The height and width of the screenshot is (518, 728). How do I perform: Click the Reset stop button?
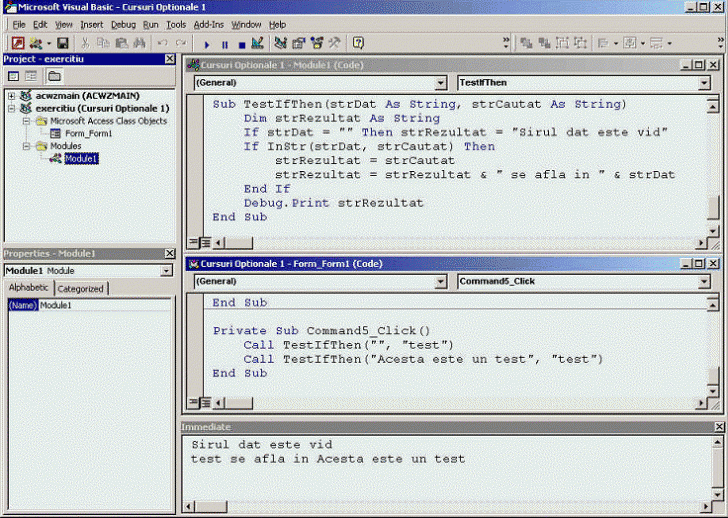click(x=241, y=45)
